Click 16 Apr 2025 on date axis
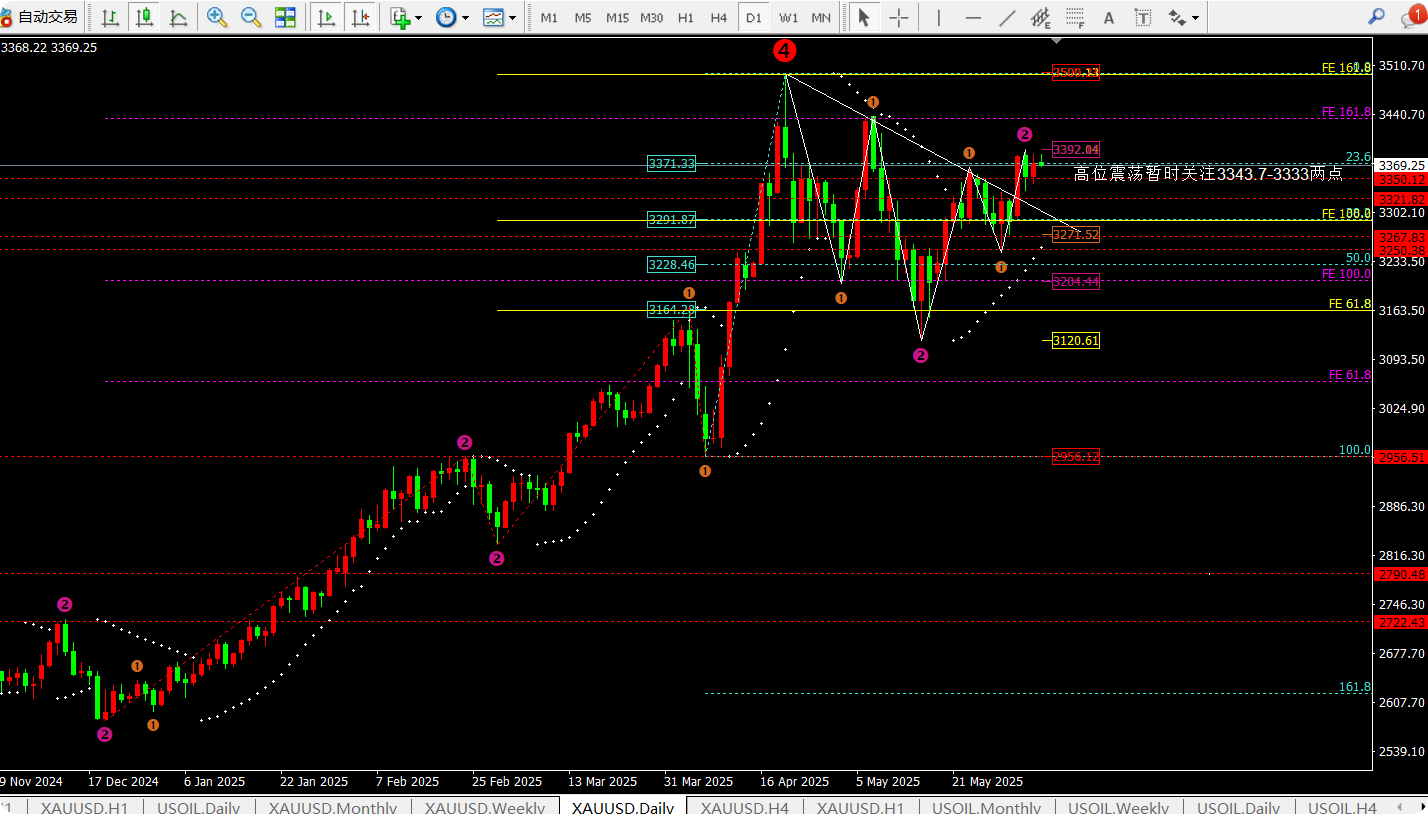 [794, 782]
